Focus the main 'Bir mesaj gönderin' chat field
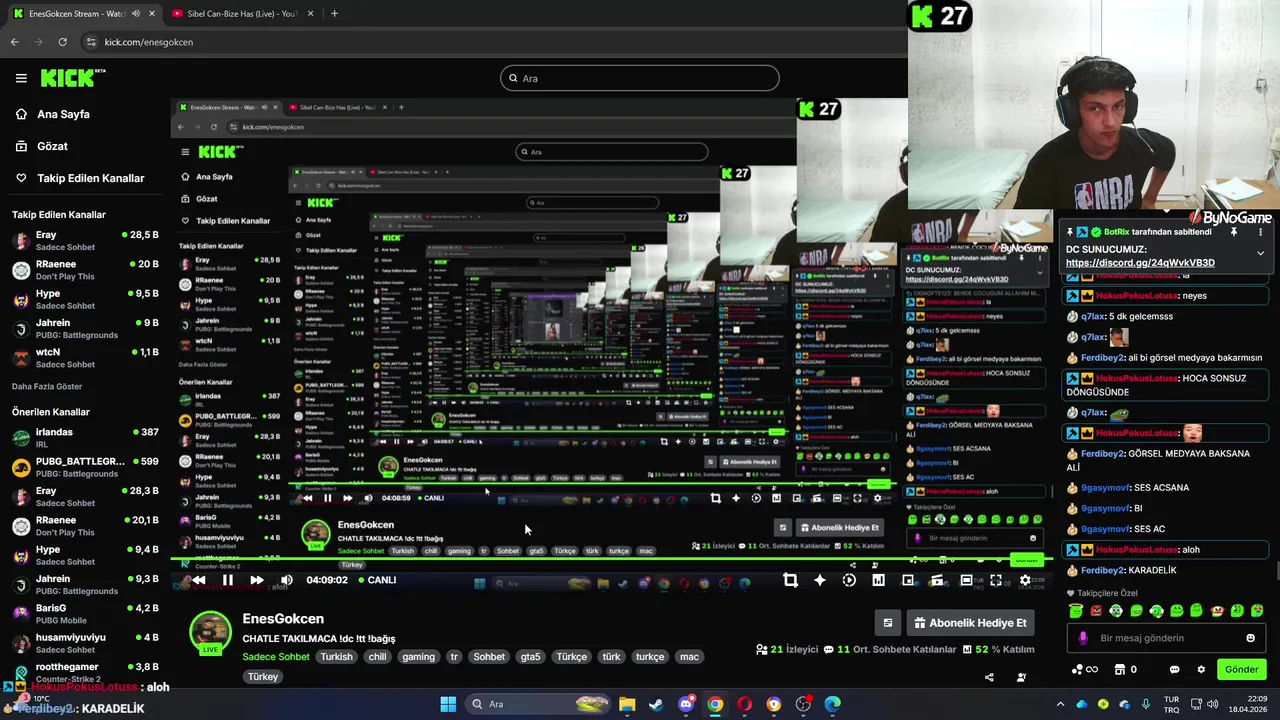The width and height of the screenshot is (1280, 720). [x=1165, y=638]
